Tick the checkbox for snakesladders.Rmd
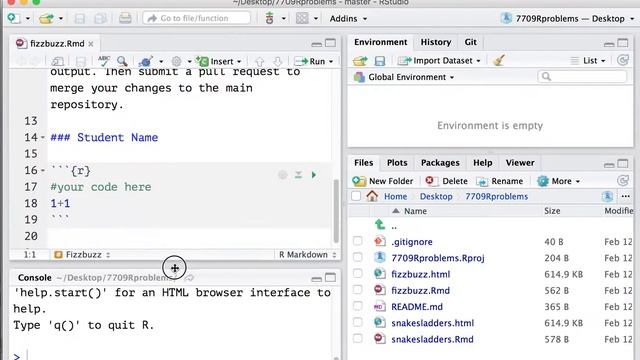This screenshot has width=640, height=360. (x=358, y=338)
